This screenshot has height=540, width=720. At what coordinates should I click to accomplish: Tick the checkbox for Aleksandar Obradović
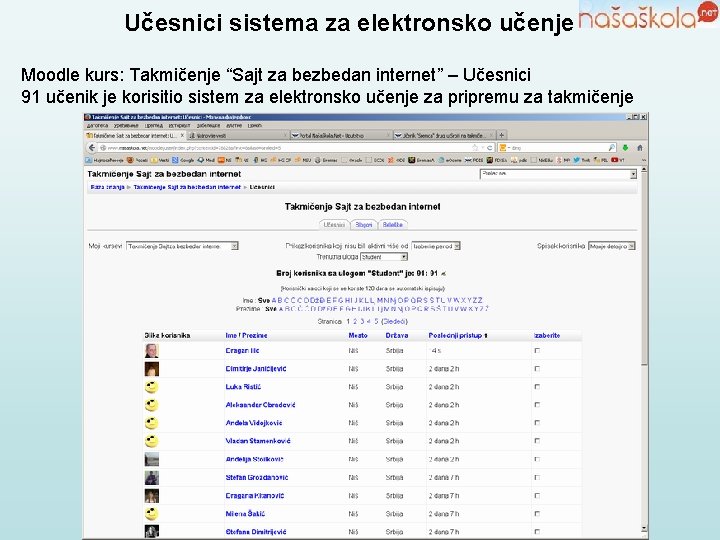click(537, 405)
